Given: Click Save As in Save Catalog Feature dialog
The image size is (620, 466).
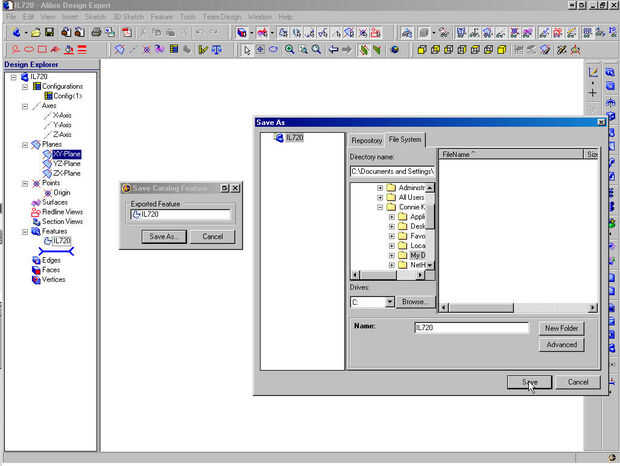Looking at the screenshot, I should tap(164, 236).
